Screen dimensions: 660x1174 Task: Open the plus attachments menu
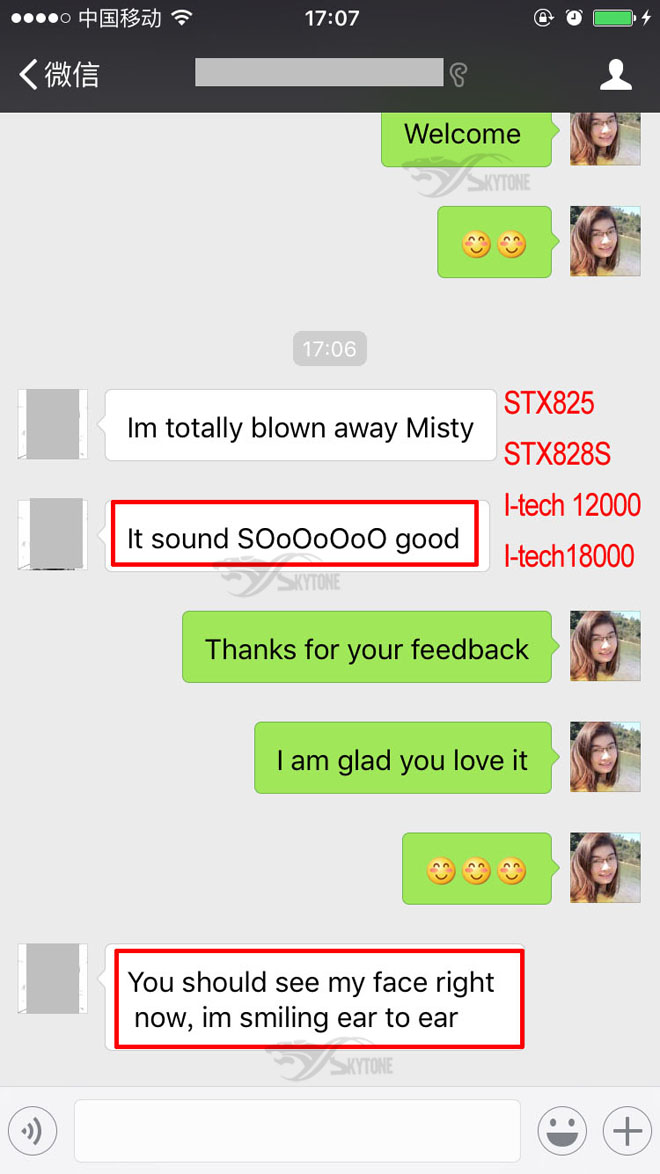[x=626, y=1131]
